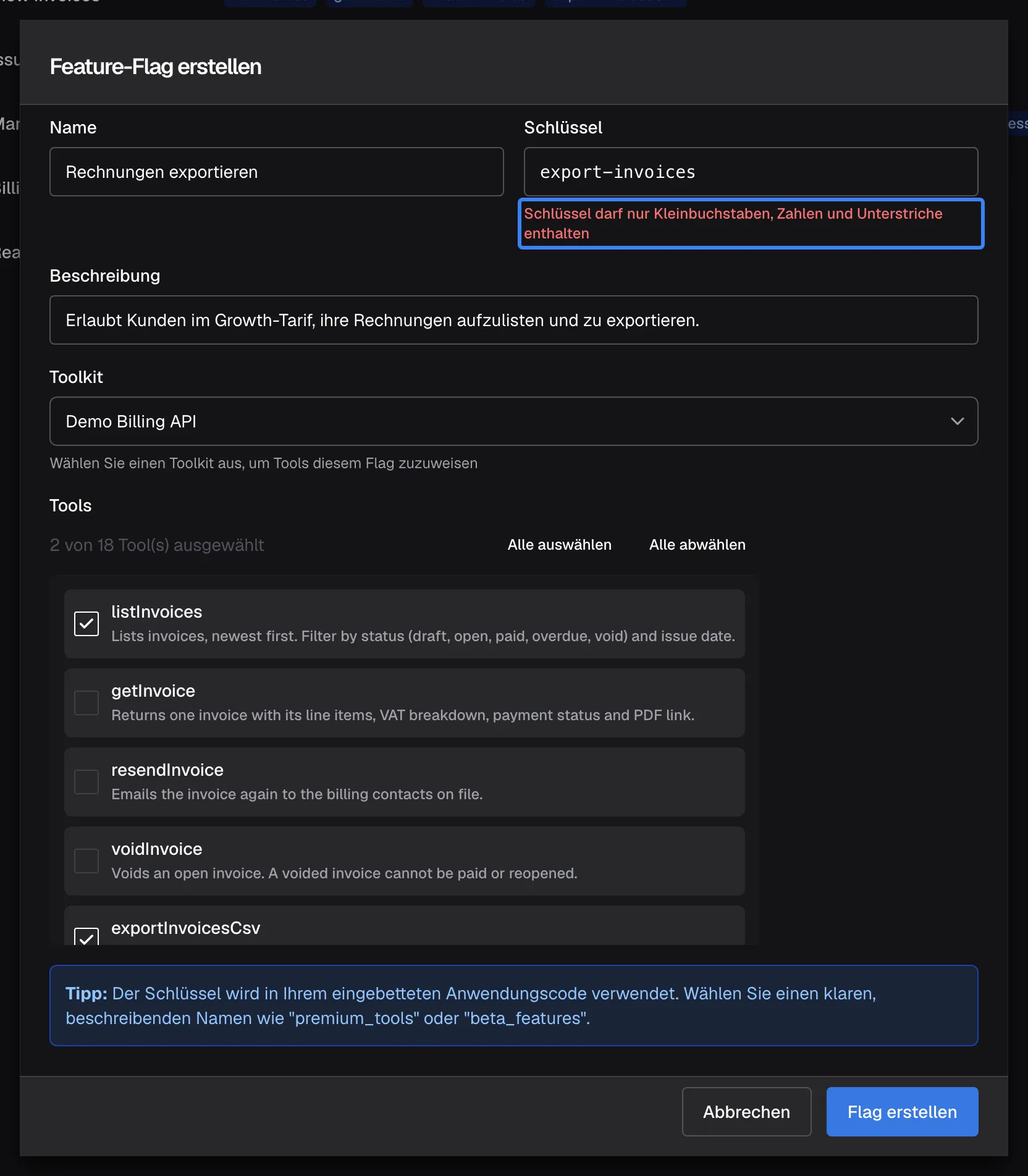1028x1176 pixels.
Task: Select the "2 von 18 Tool(s) ausgewählt" text
Action: [x=157, y=545]
